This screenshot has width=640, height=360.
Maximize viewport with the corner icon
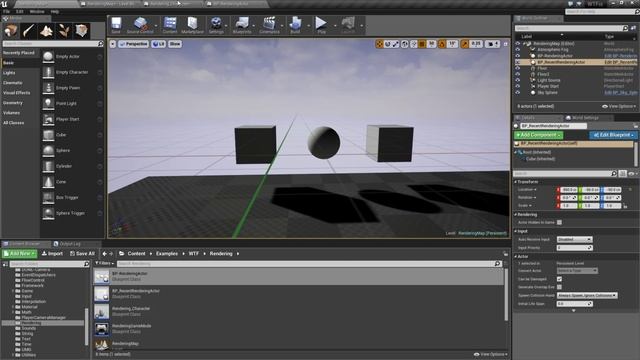506,44
